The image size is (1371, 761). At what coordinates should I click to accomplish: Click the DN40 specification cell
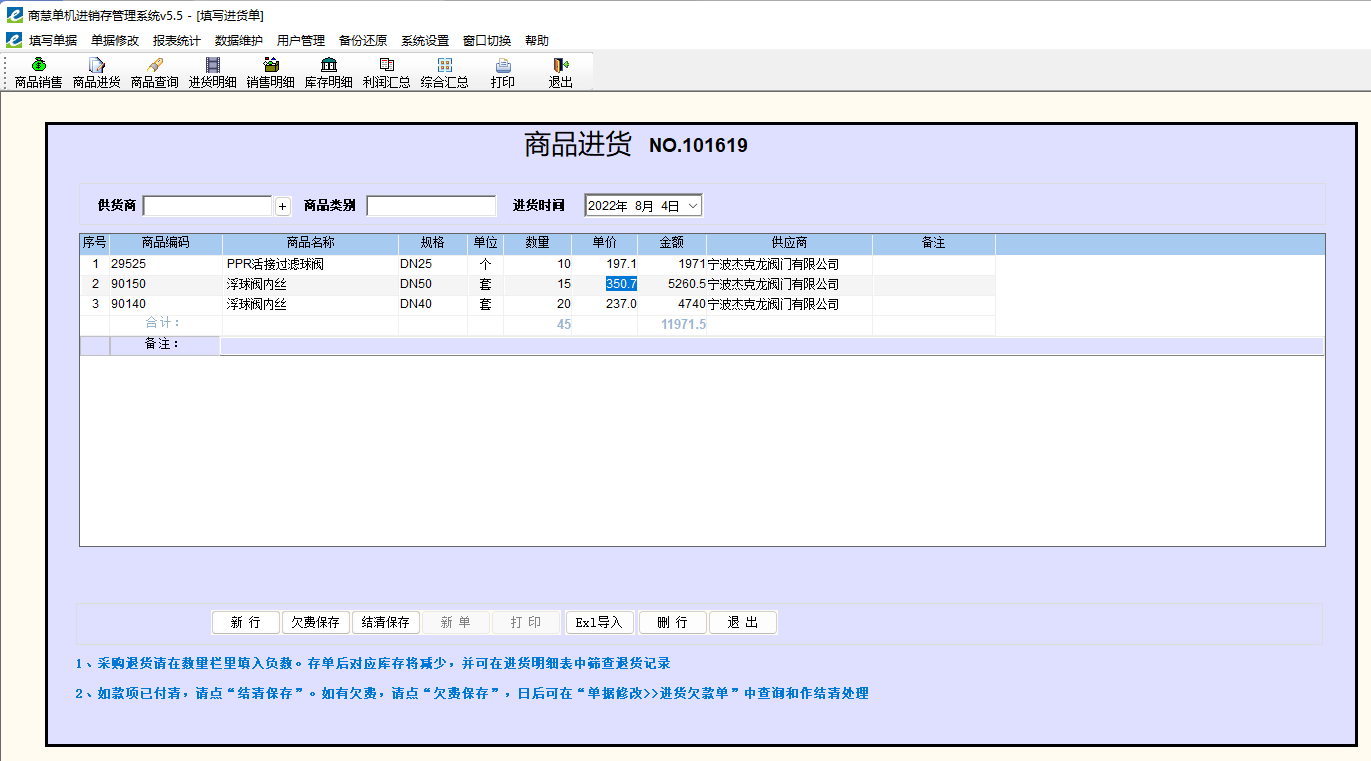(x=433, y=304)
